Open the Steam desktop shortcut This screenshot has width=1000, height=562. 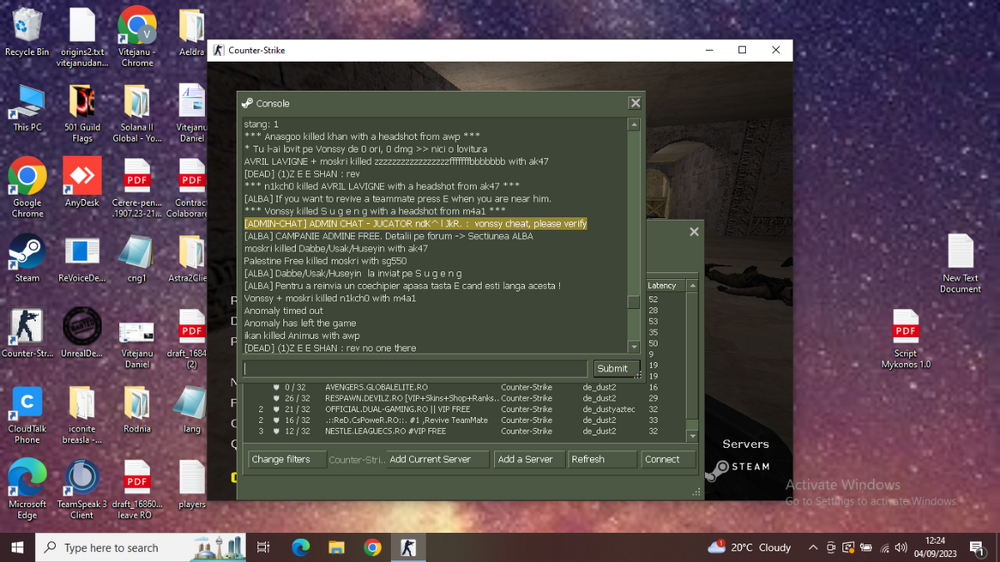point(27,254)
